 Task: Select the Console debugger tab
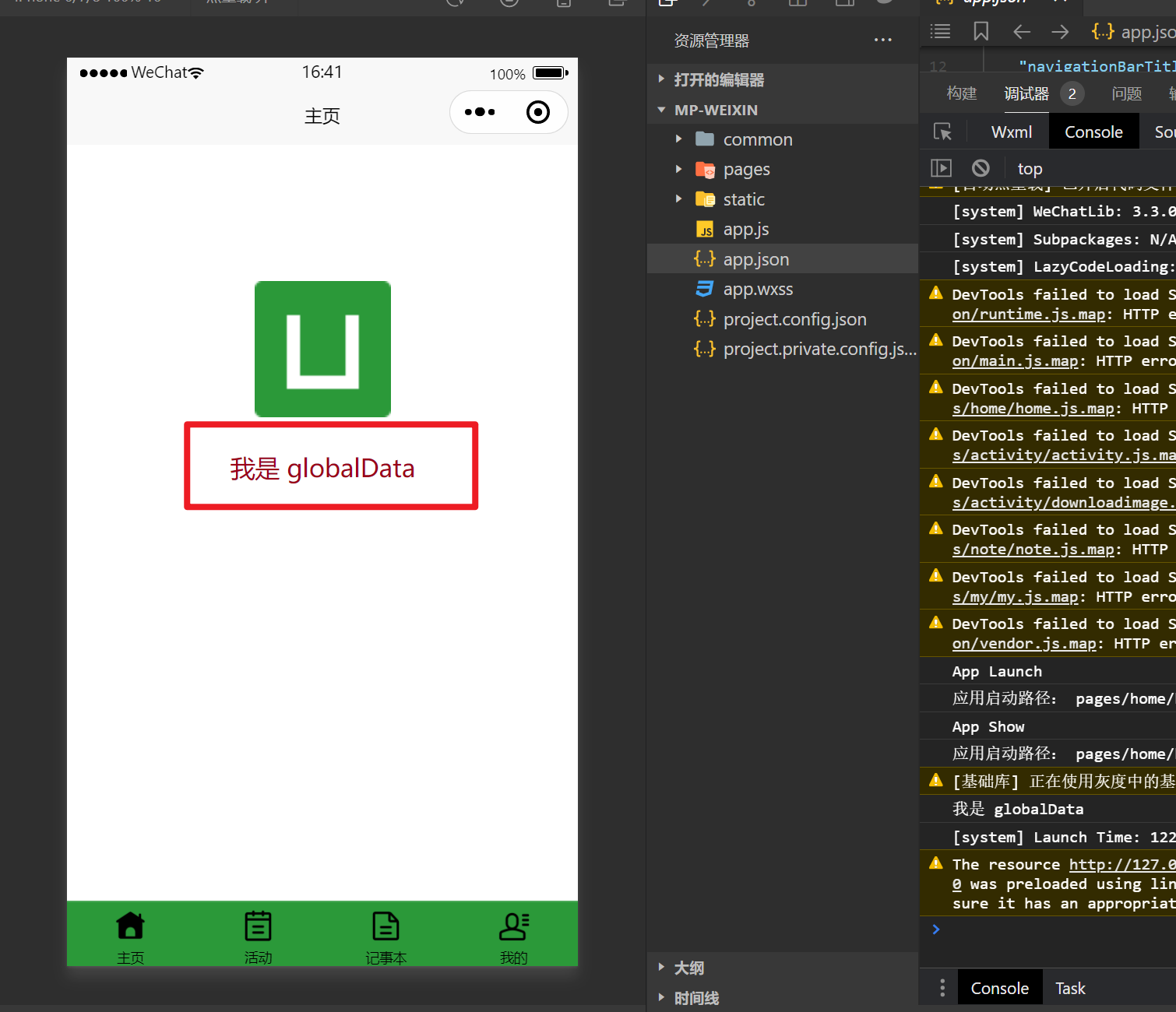[x=1093, y=132]
